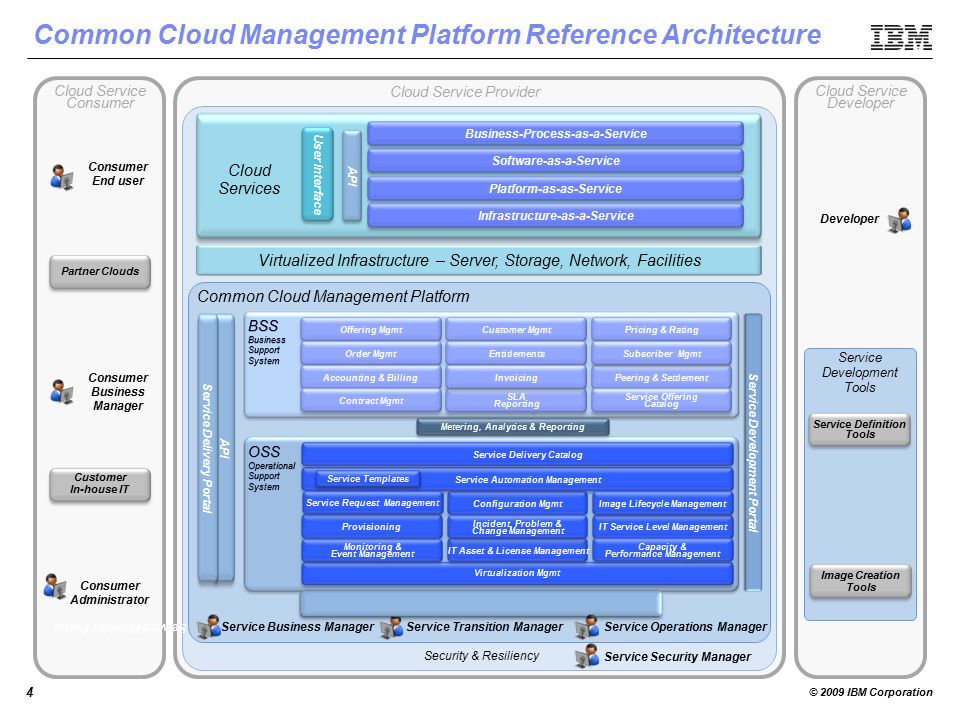Click the Contract Mgmt box
Image resolution: width=960 pixels, height=720 pixels.
[x=371, y=400]
